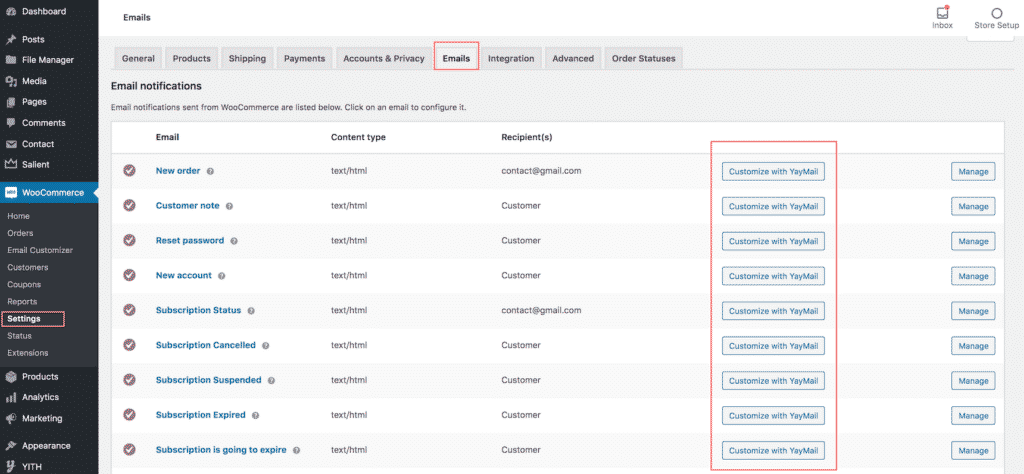Click help icon beside New account

click(x=221, y=276)
